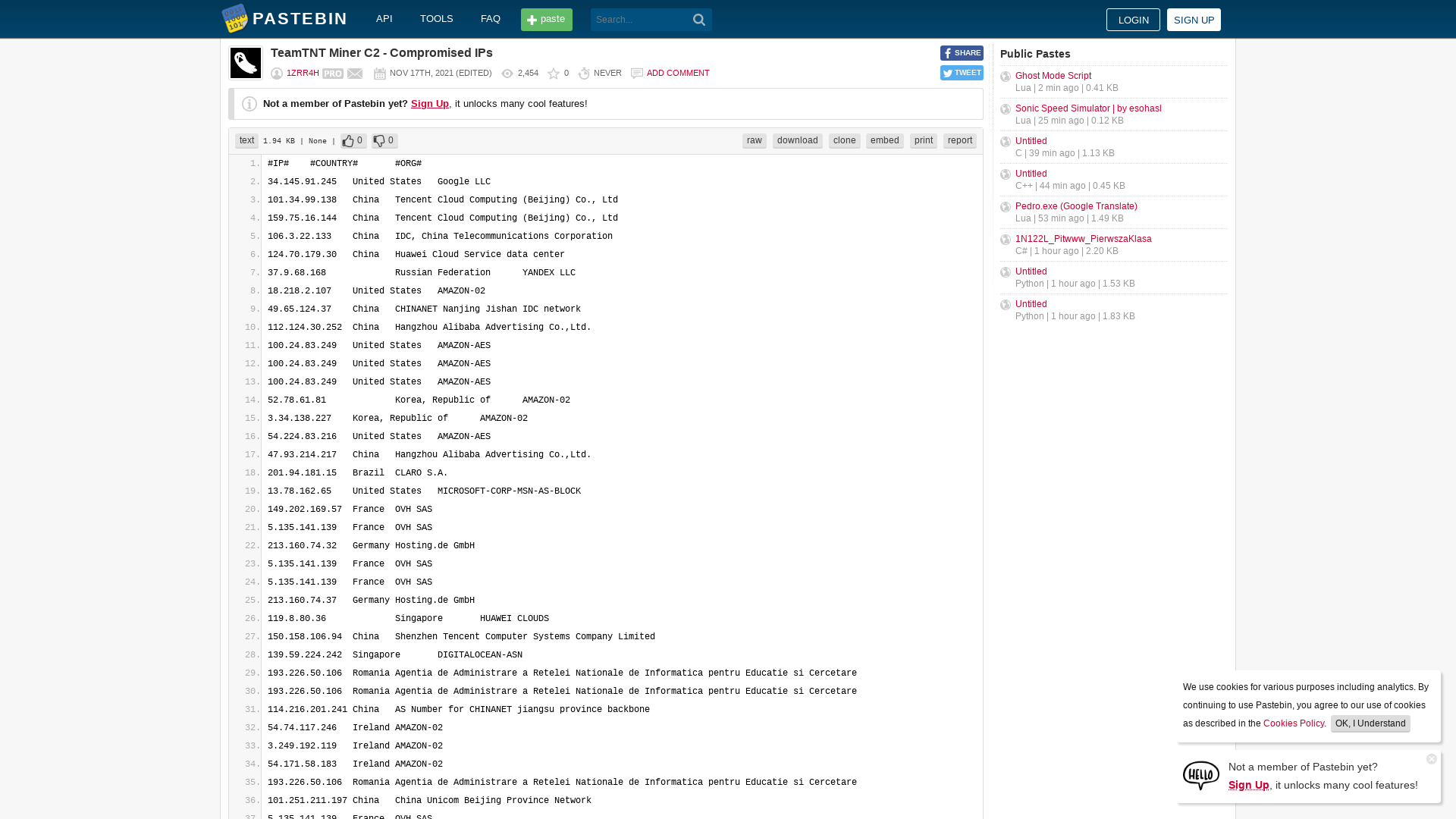This screenshot has height=819, width=1456.
Task: Open the API menu
Action: [x=384, y=19]
